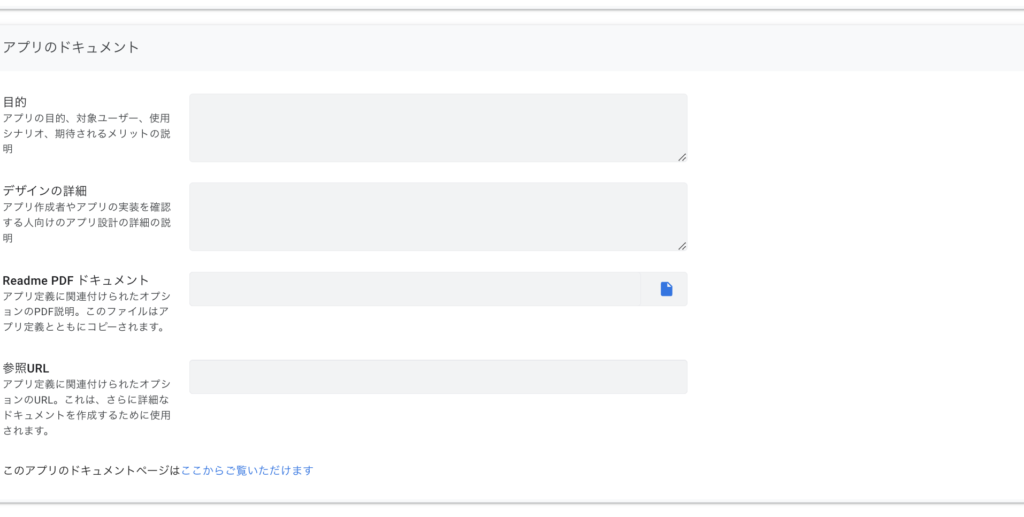Focus the デザインの詳細 text area
Image resolution: width=1024 pixels, height=517 pixels.
[x=437, y=216]
